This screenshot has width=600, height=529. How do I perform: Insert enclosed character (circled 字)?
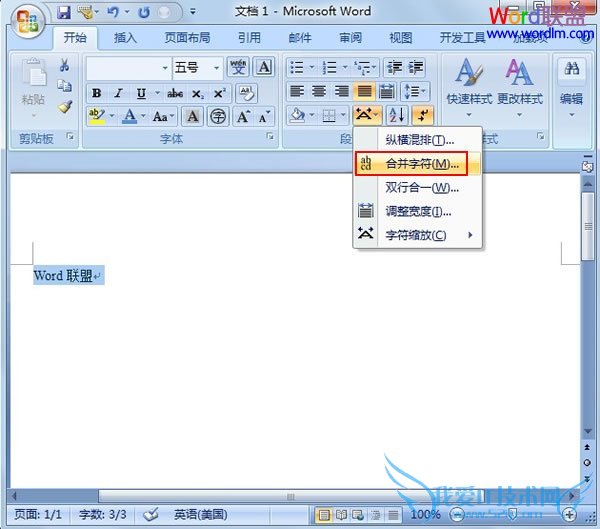point(218,116)
